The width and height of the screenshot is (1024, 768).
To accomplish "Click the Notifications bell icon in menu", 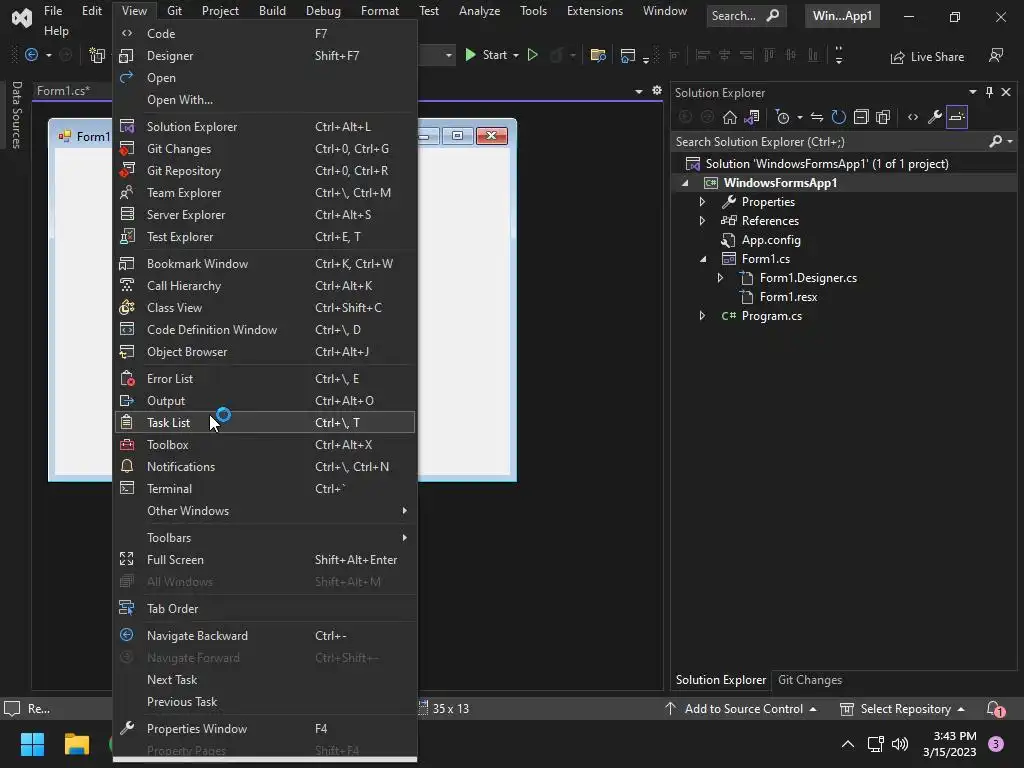I will [127, 466].
